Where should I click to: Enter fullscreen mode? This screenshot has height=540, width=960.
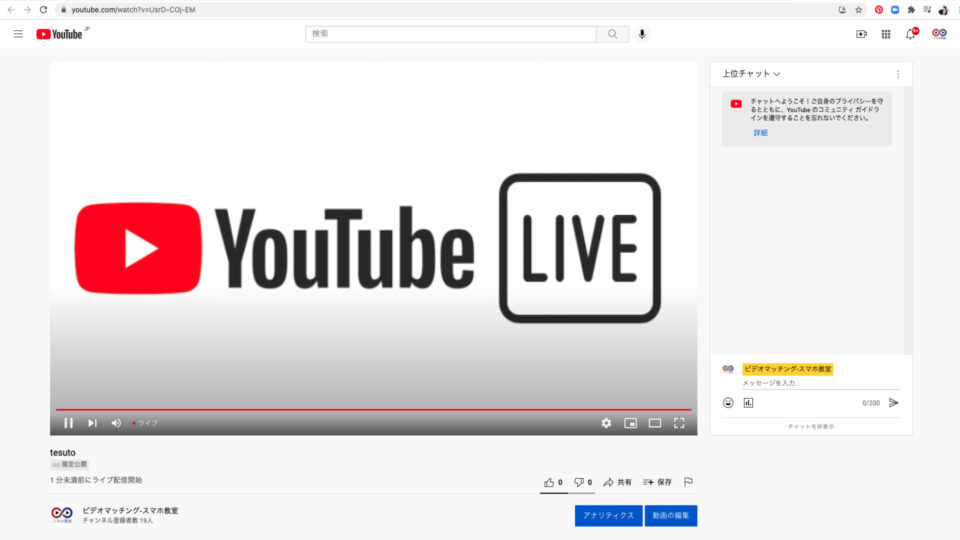(x=679, y=423)
